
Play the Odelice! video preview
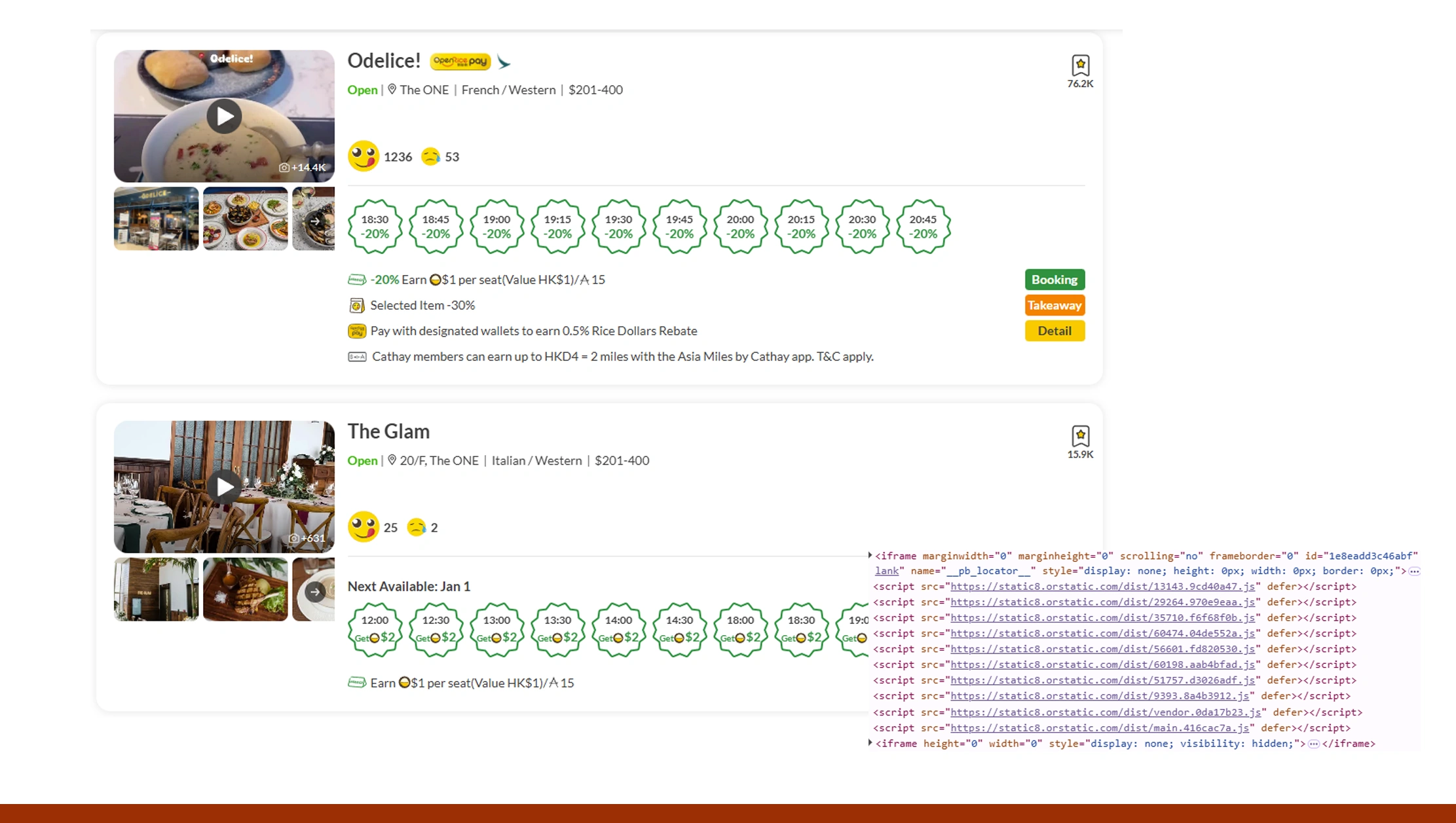(224, 117)
